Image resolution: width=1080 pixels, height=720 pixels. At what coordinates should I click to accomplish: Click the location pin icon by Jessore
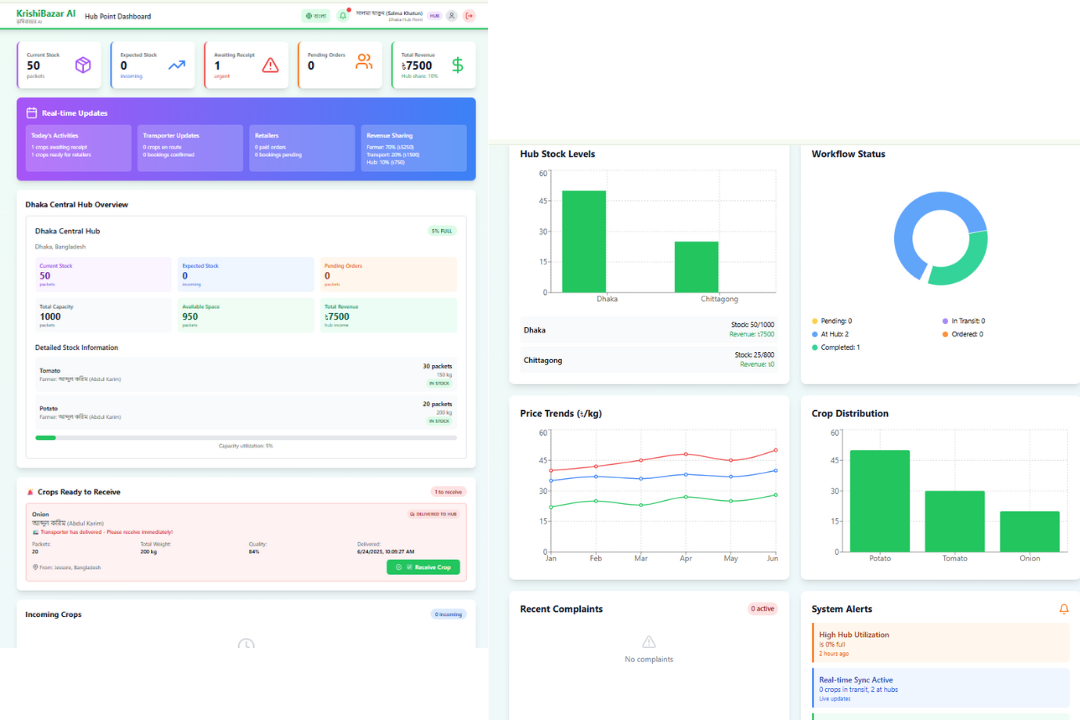click(x=35, y=567)
